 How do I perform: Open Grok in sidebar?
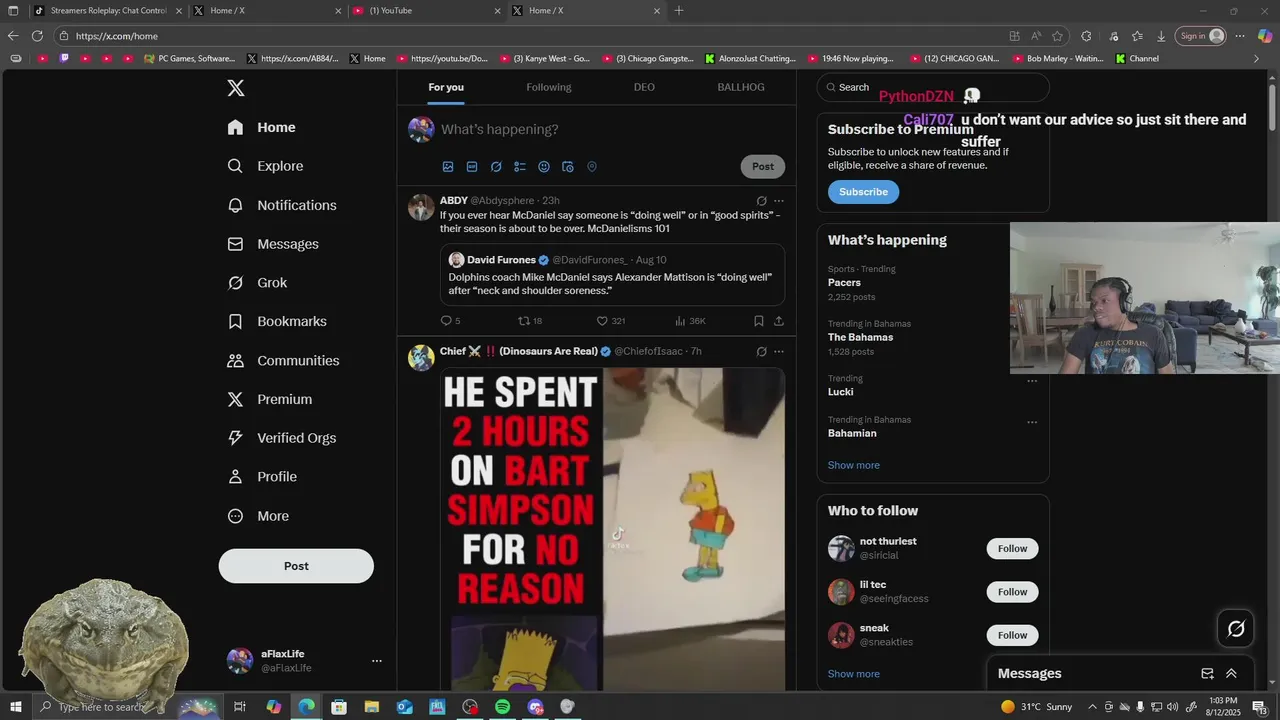point(258,283)
